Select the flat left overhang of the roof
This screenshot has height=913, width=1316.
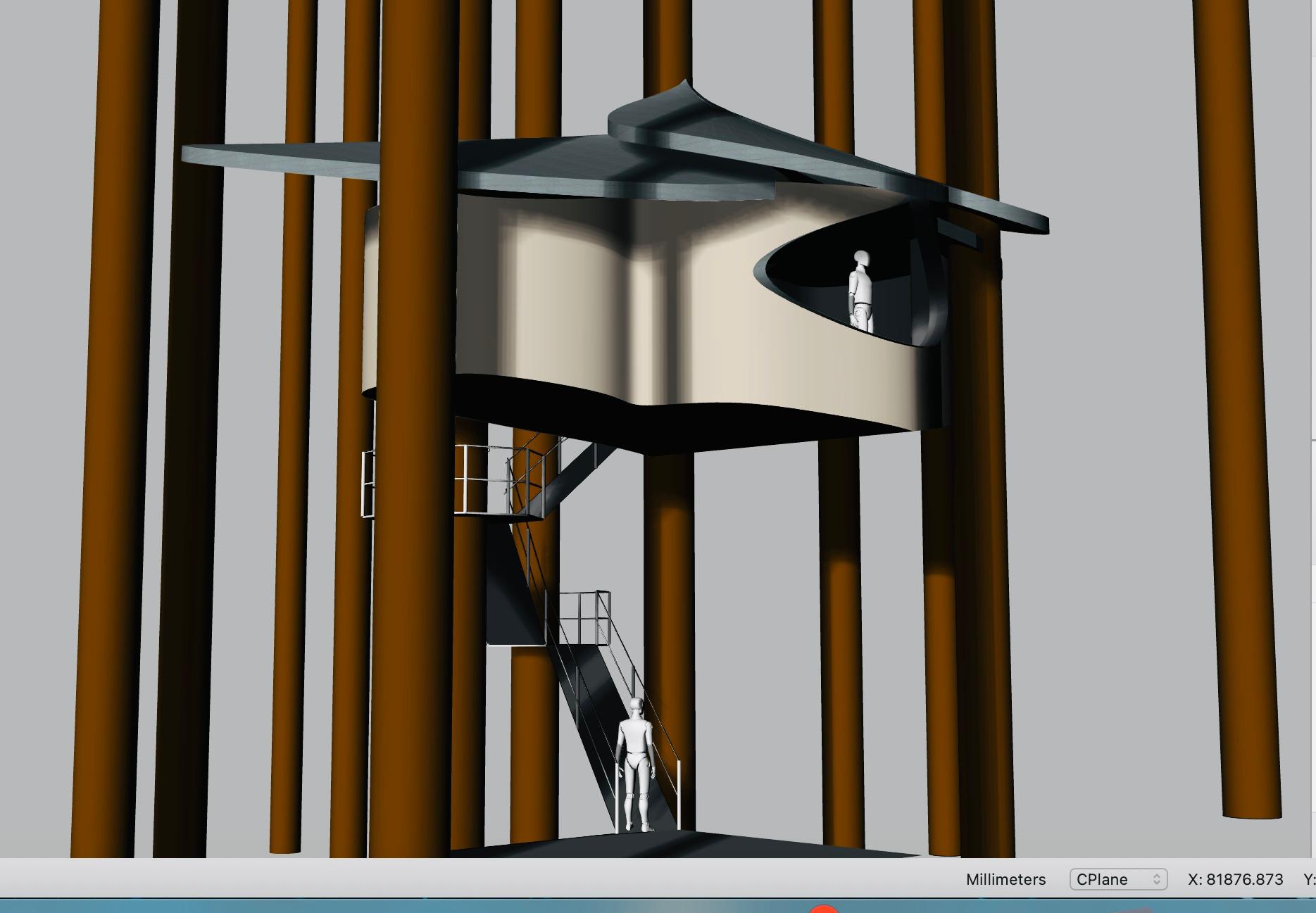click(x=282, y=158)
